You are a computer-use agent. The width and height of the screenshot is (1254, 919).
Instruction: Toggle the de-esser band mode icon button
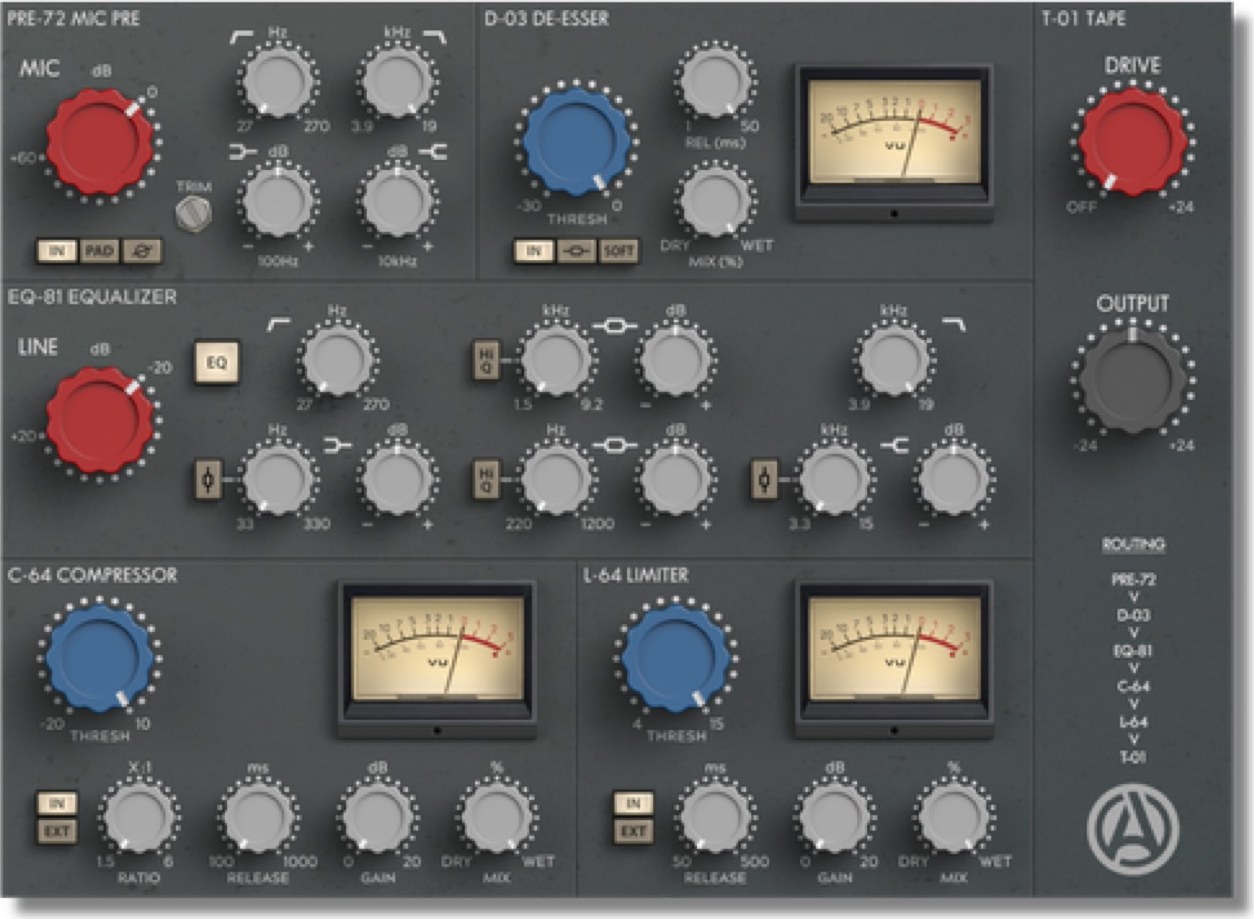coord(577,251)
